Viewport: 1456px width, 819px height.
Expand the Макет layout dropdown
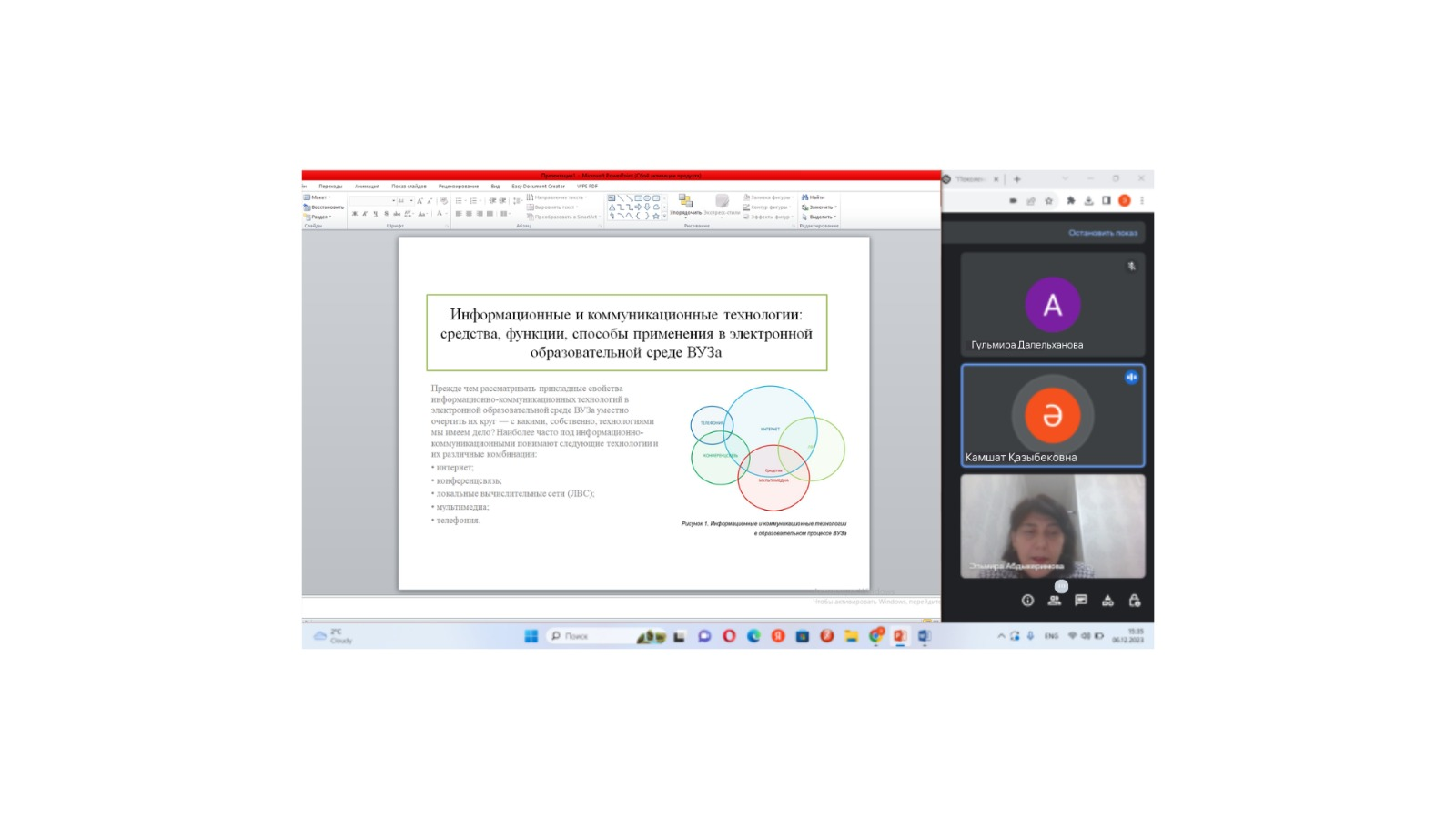point(318,197)
